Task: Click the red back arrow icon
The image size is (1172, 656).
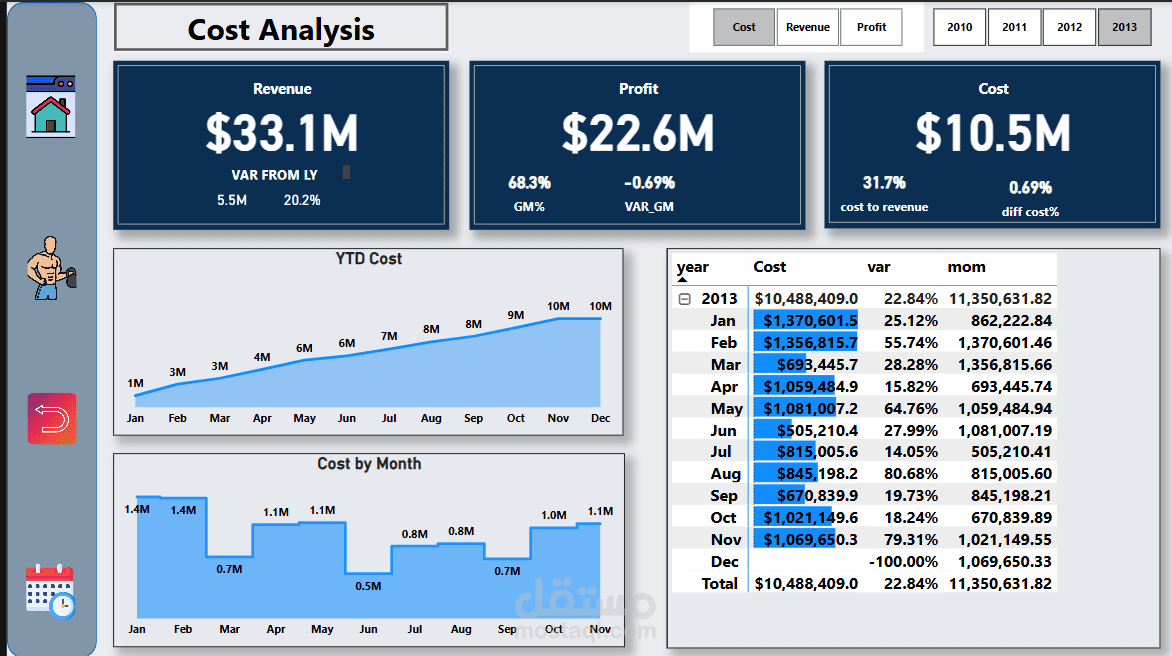Action: [x=52, y=418]
